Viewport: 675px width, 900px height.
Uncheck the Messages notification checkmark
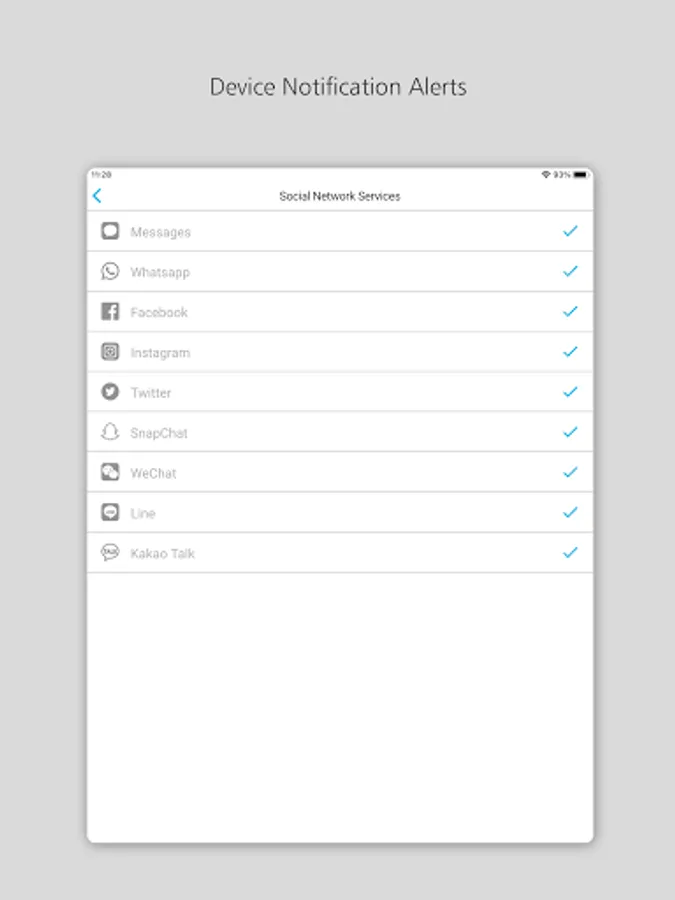(570, 231)
